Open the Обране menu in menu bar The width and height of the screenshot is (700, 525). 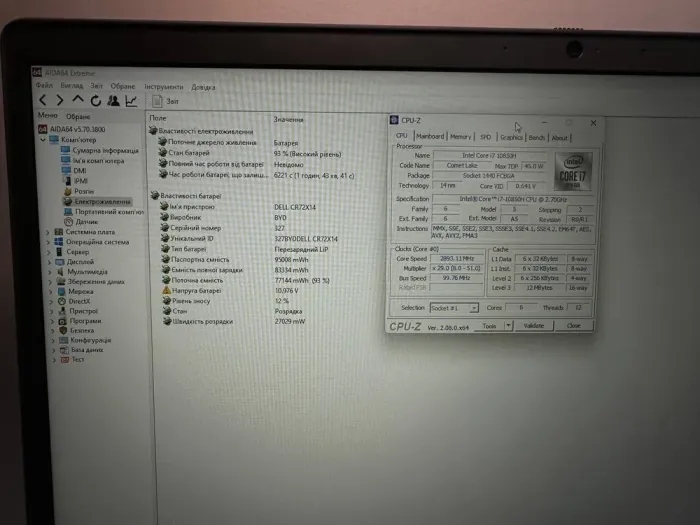coord(123,86)
